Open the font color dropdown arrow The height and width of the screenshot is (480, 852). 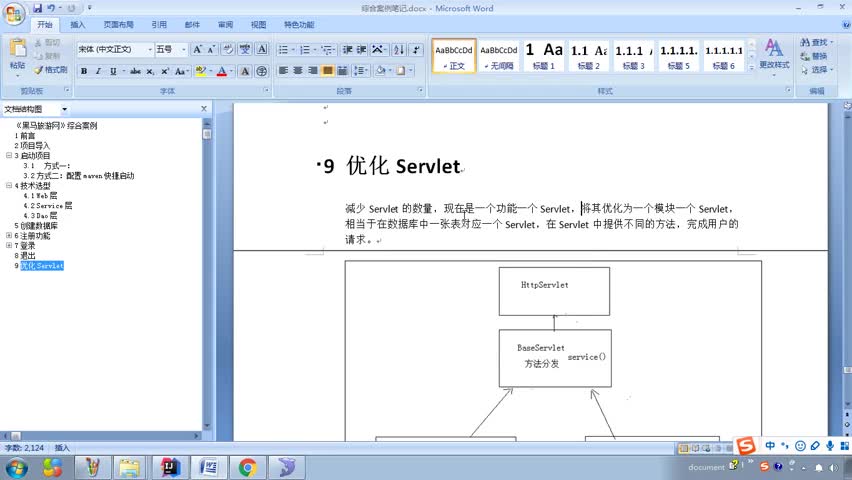pyautogui.click(x=231, y=71)
